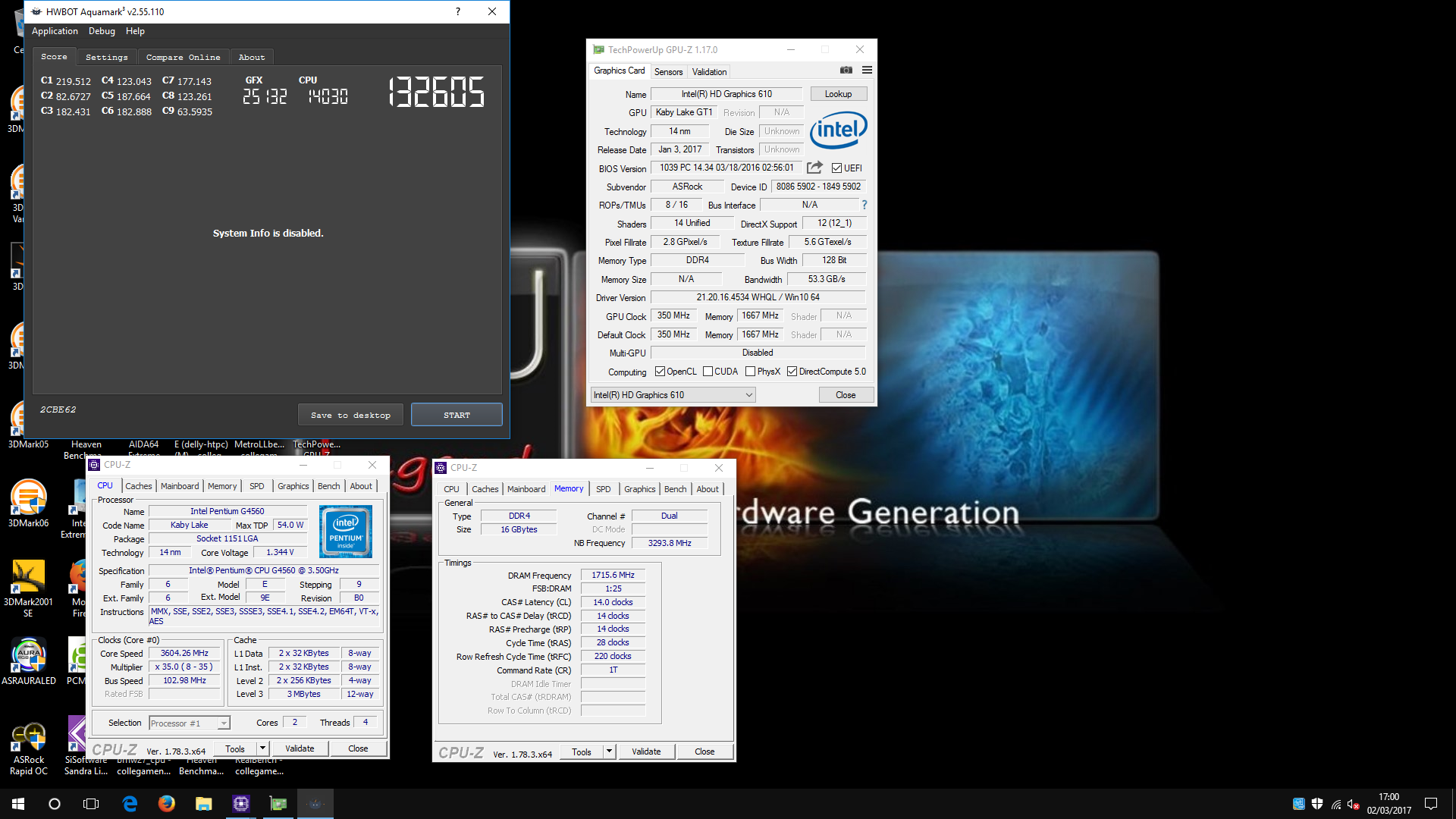The height and width of the screenshot is (819, 1456).
Task: Open Mainboard tab in left CPU-Z window
Action: point(180,486)
